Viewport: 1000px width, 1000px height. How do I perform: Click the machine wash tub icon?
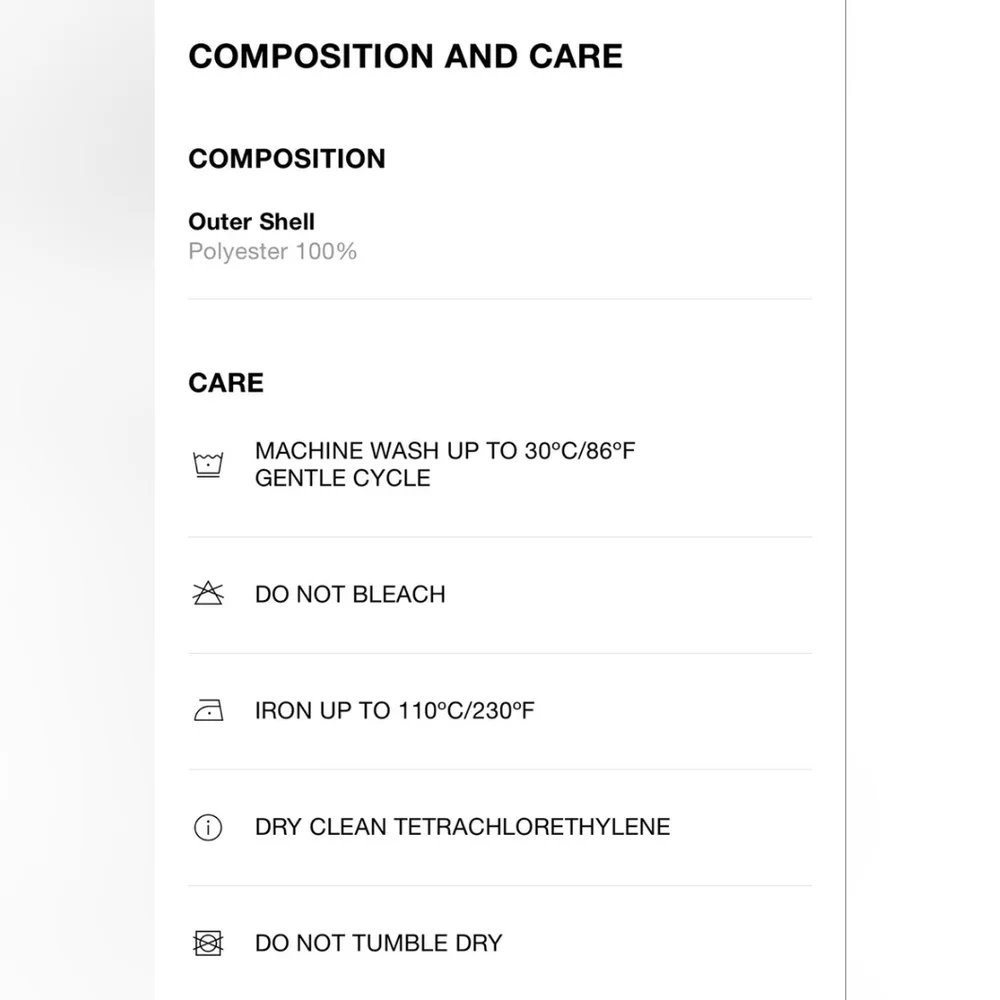(208, 465)
